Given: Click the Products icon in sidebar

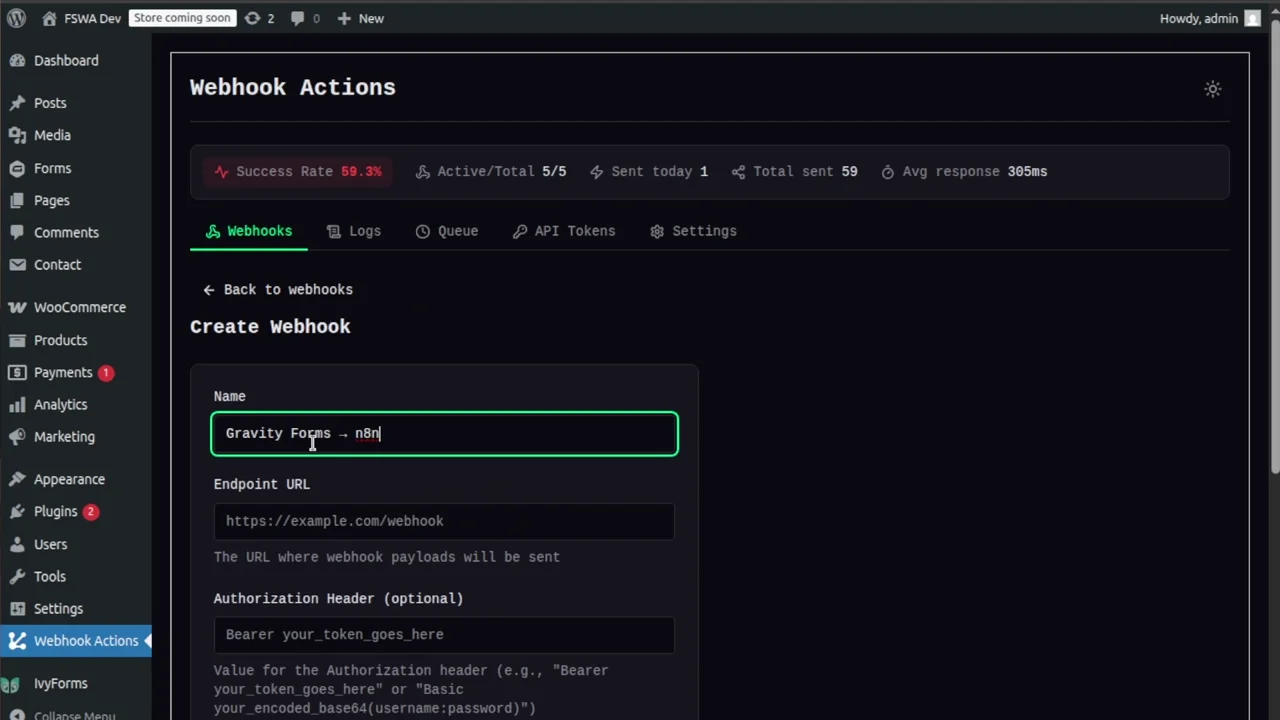Looking at the screenshot, I should coord(17,340).
